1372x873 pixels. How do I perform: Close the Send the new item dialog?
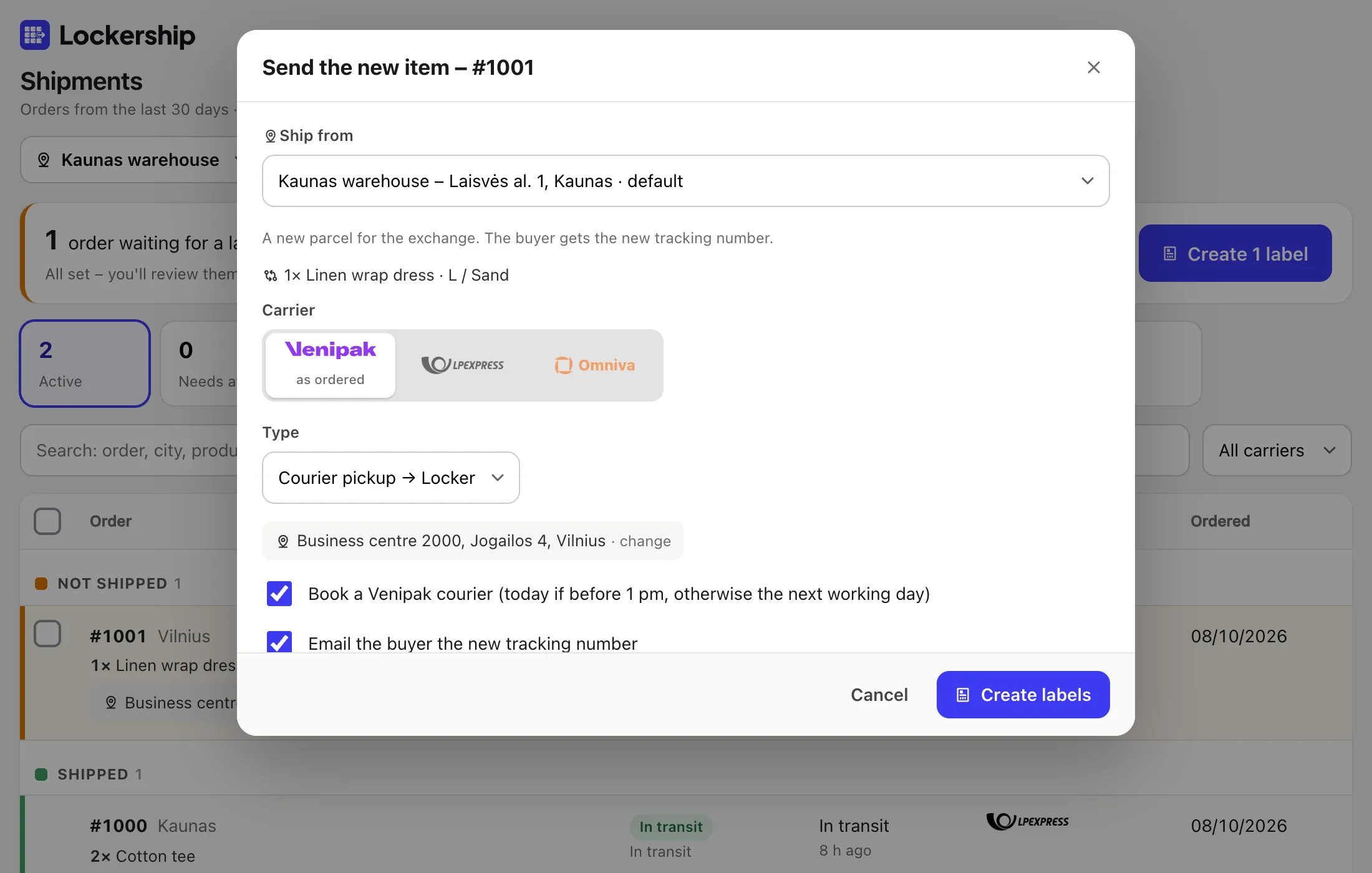click(x=1093, y=67)
